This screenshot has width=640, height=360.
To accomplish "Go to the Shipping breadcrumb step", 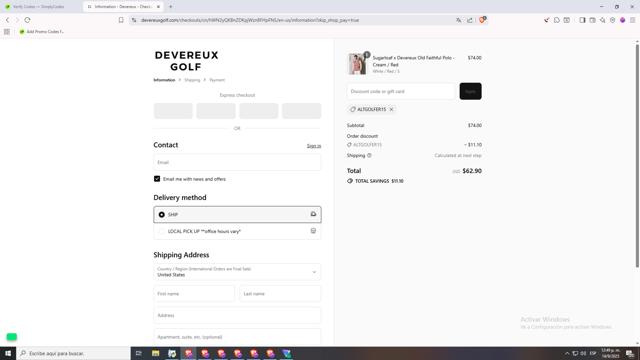I will tap(192, 80).
